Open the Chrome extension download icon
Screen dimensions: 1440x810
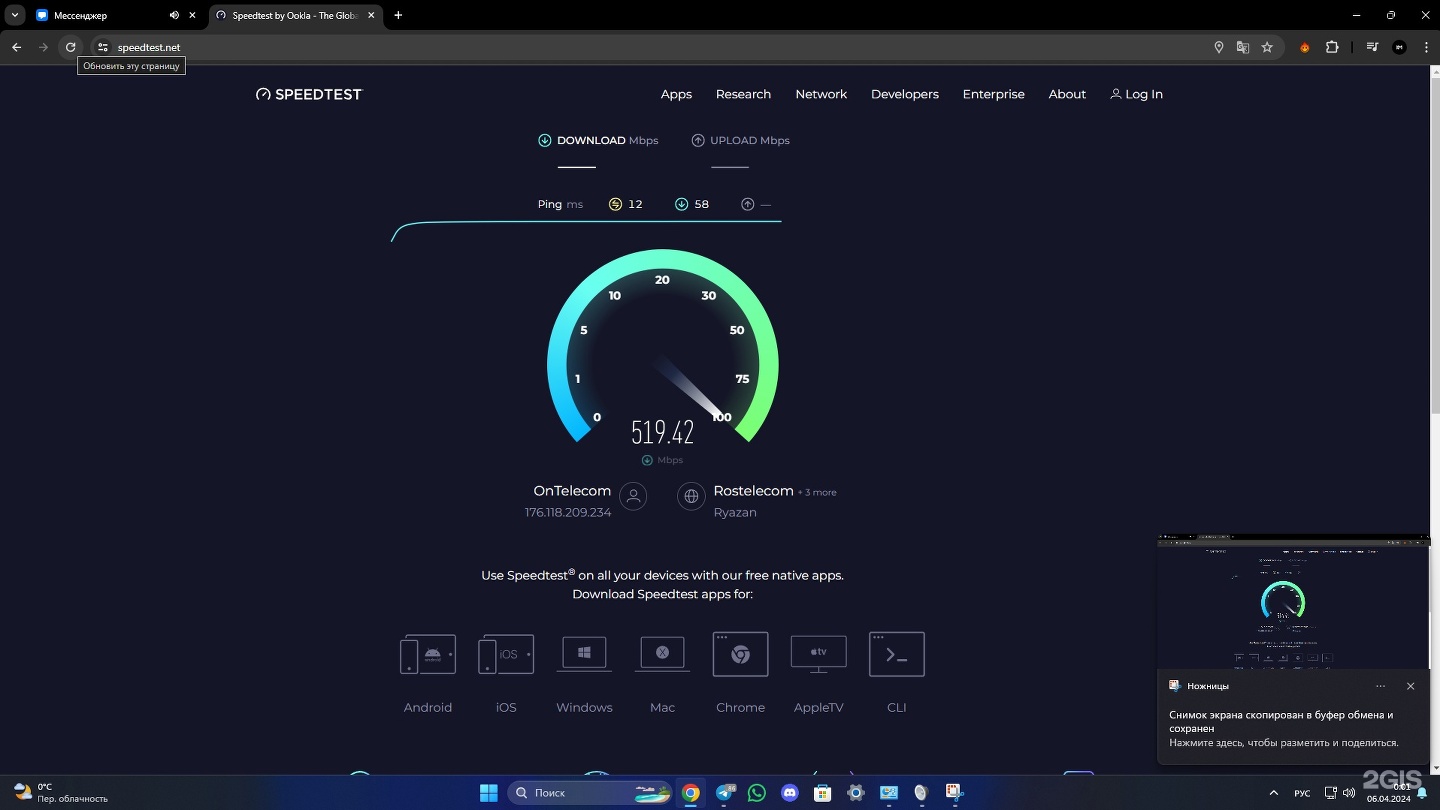point(740,655)
